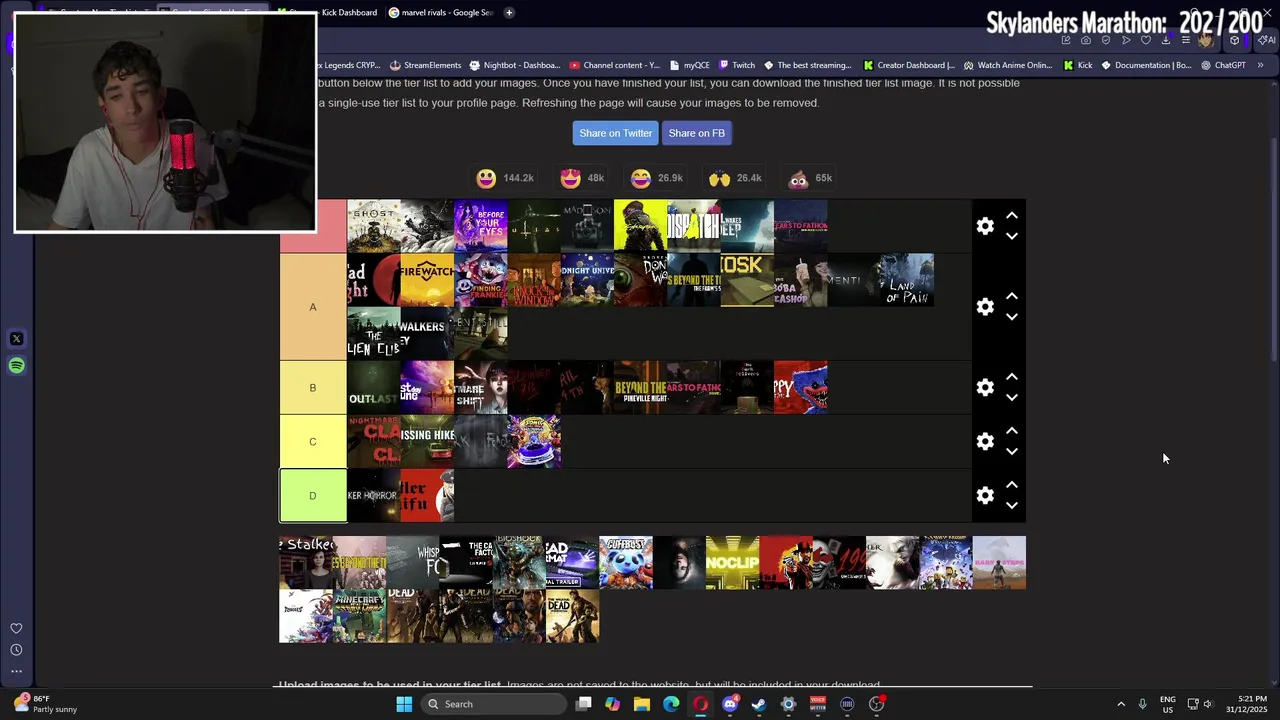Viewport: 1280px width, 720px height.
Task: Open Creator Dashboard bookmark
Action: click(x=909, y=65)
